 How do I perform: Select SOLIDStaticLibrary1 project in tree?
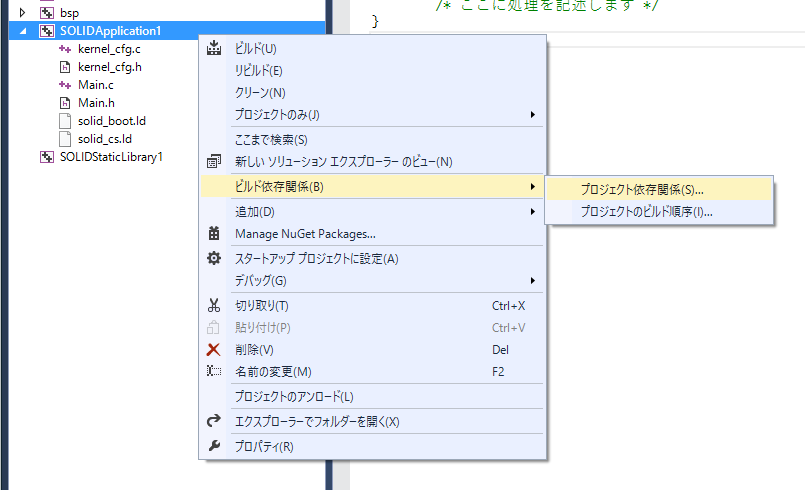coord(111,157)
